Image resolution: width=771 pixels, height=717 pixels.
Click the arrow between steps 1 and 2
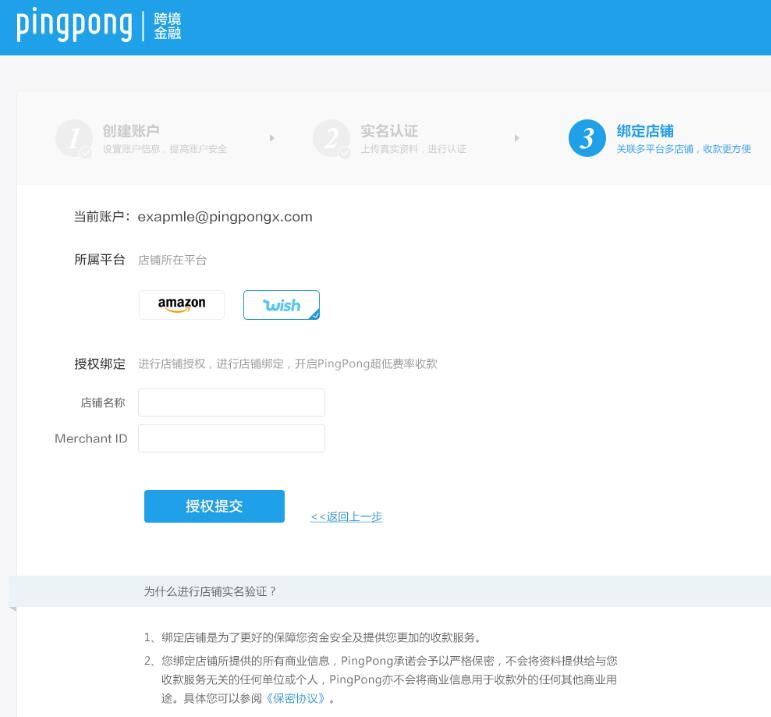coord(272,138)
